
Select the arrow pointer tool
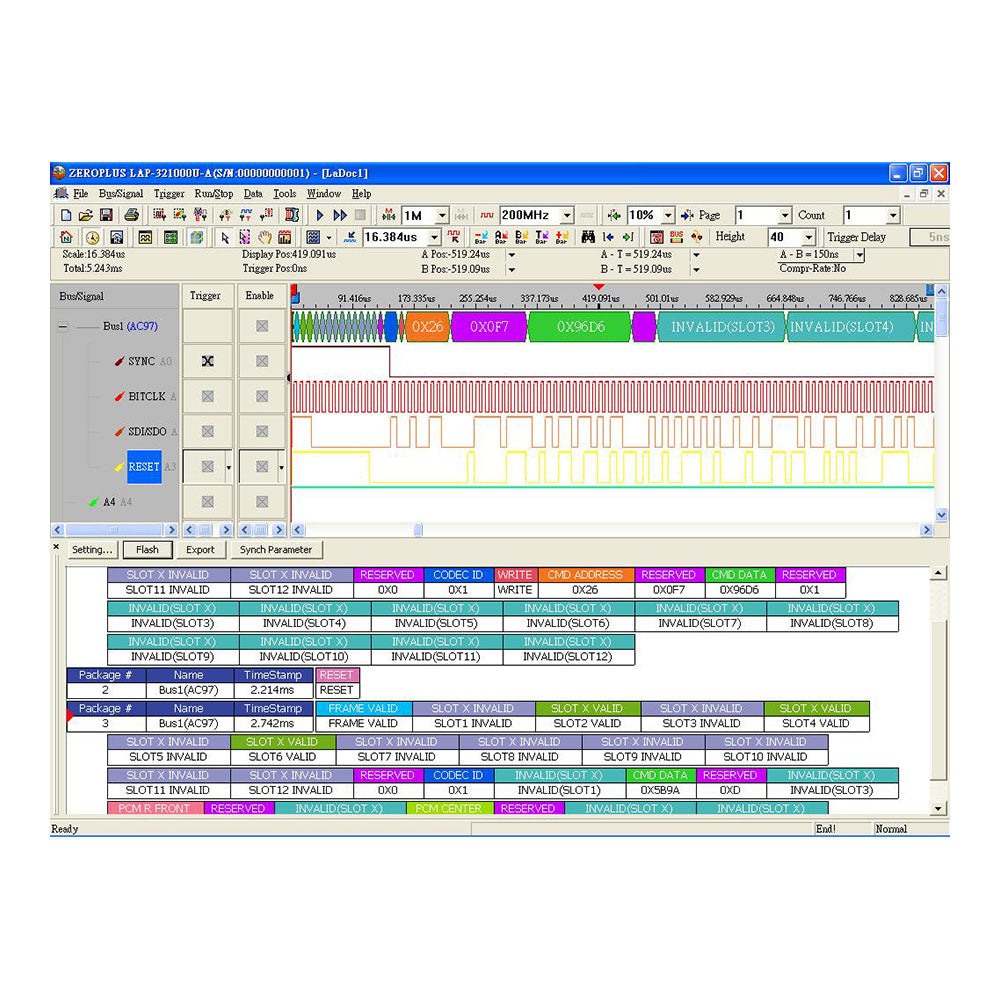click(x=224, y=237)
